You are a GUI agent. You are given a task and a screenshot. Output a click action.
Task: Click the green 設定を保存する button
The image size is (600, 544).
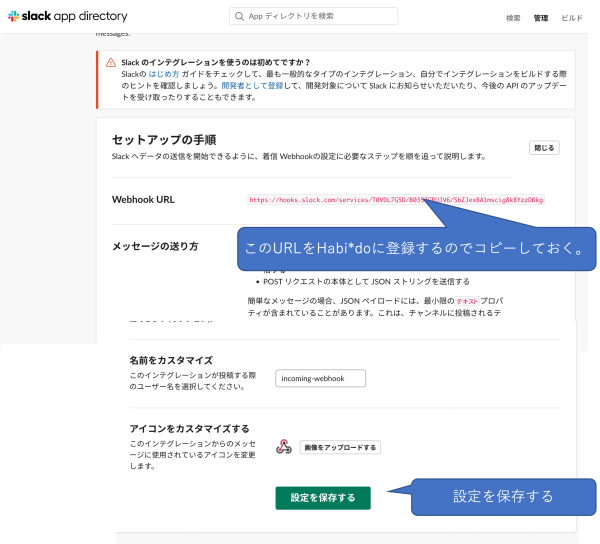(323, 498)
